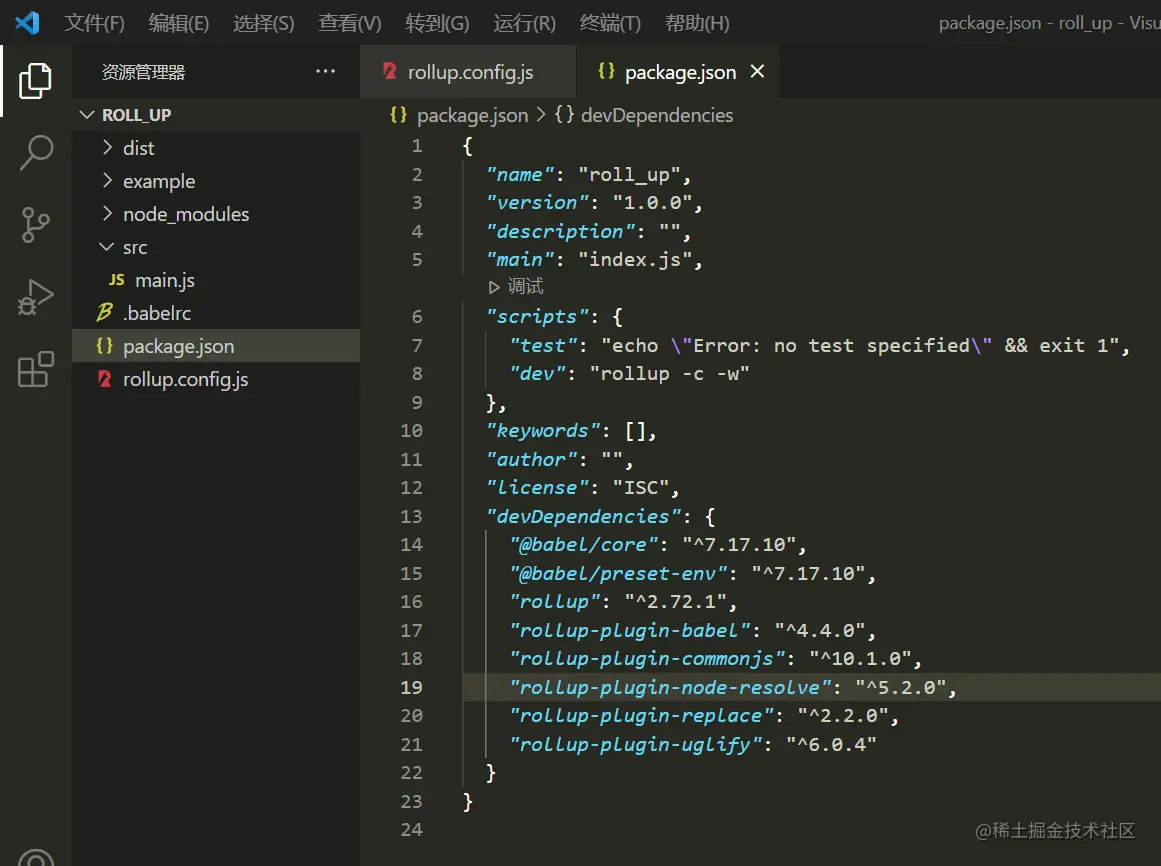Viewport: 1161px width, 866px height.
Task: Click the JSON braces icon on package.json tab
Action: (606, 71)
